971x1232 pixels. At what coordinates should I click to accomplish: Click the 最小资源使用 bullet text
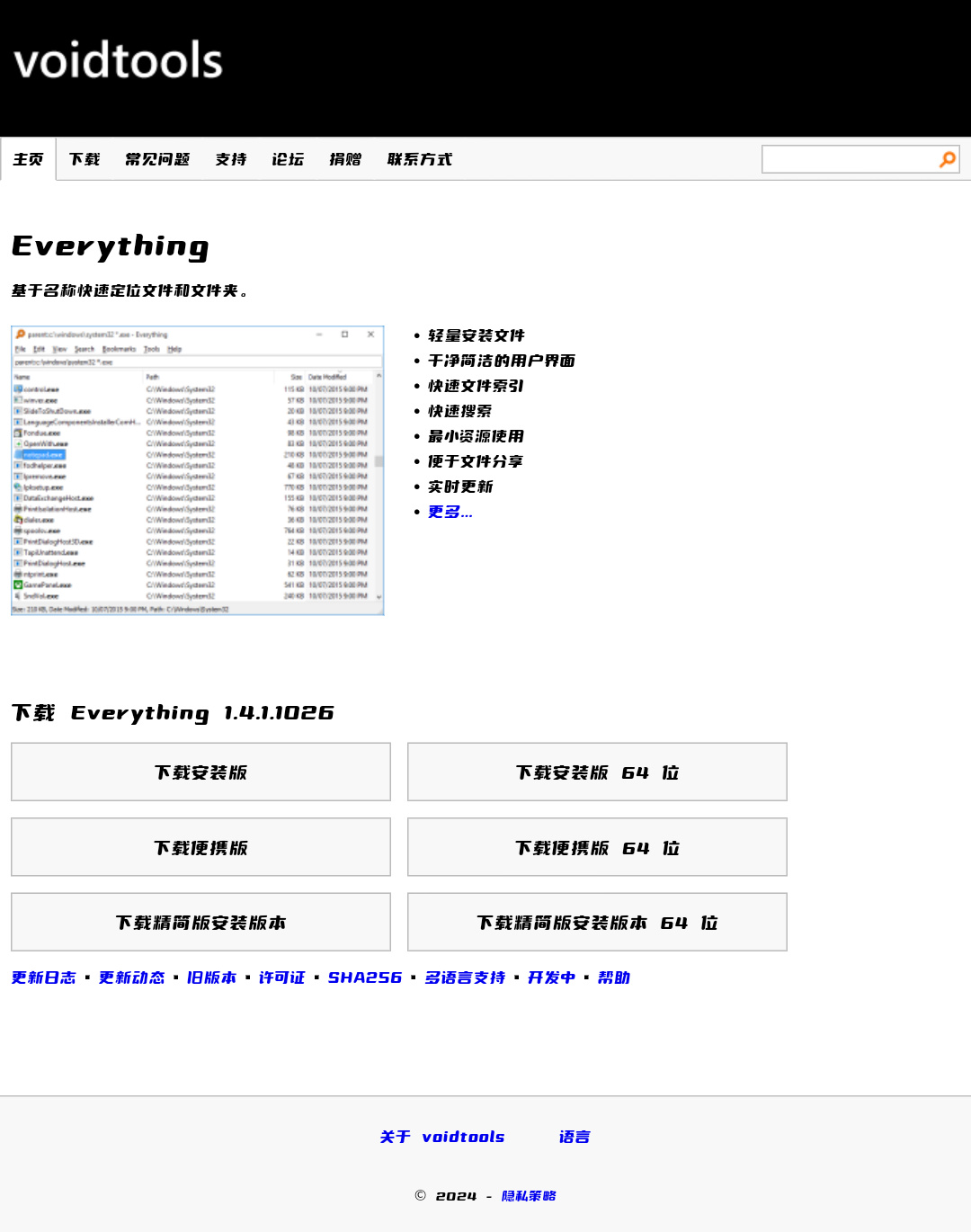click(x=477, y=436)
